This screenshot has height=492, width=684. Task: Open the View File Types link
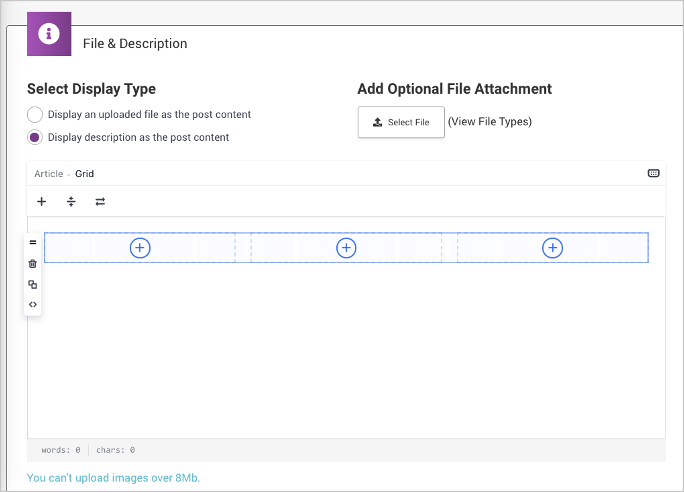(489, 122)
